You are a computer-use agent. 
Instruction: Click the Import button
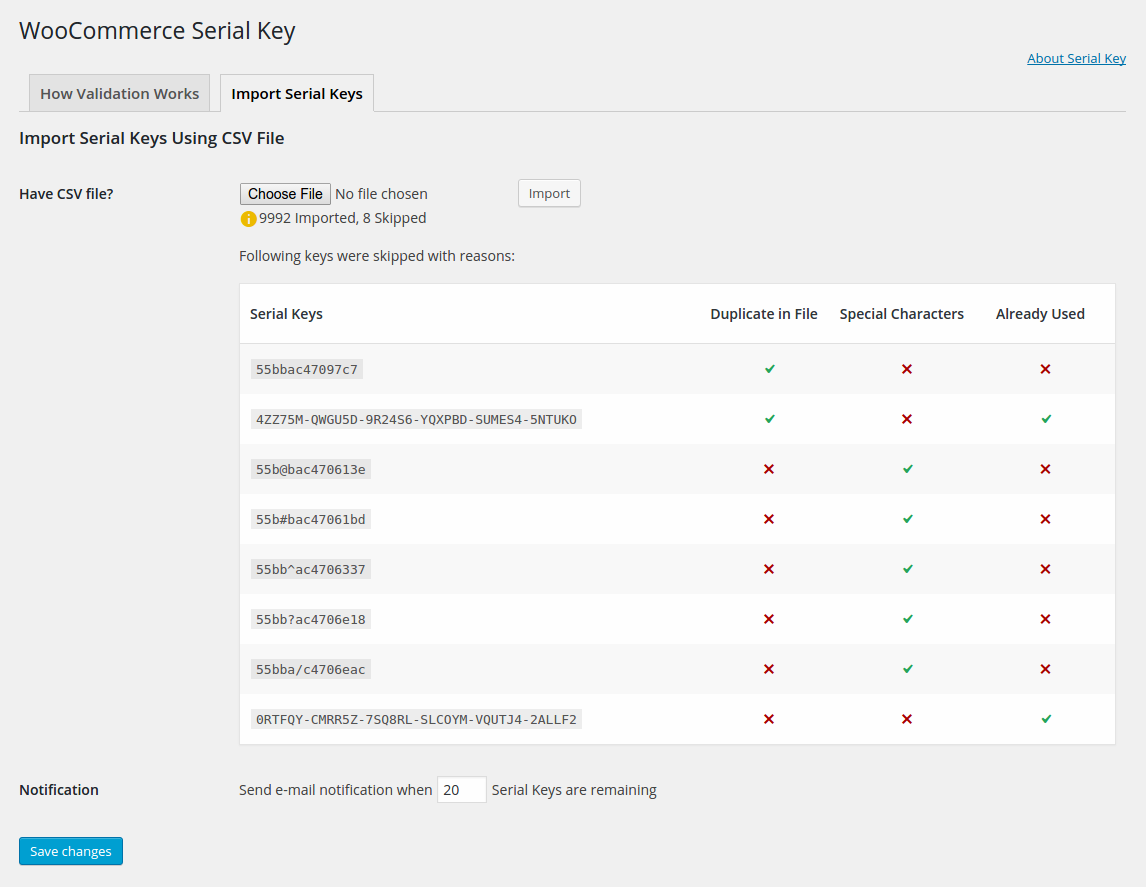[x=549, y=194]
